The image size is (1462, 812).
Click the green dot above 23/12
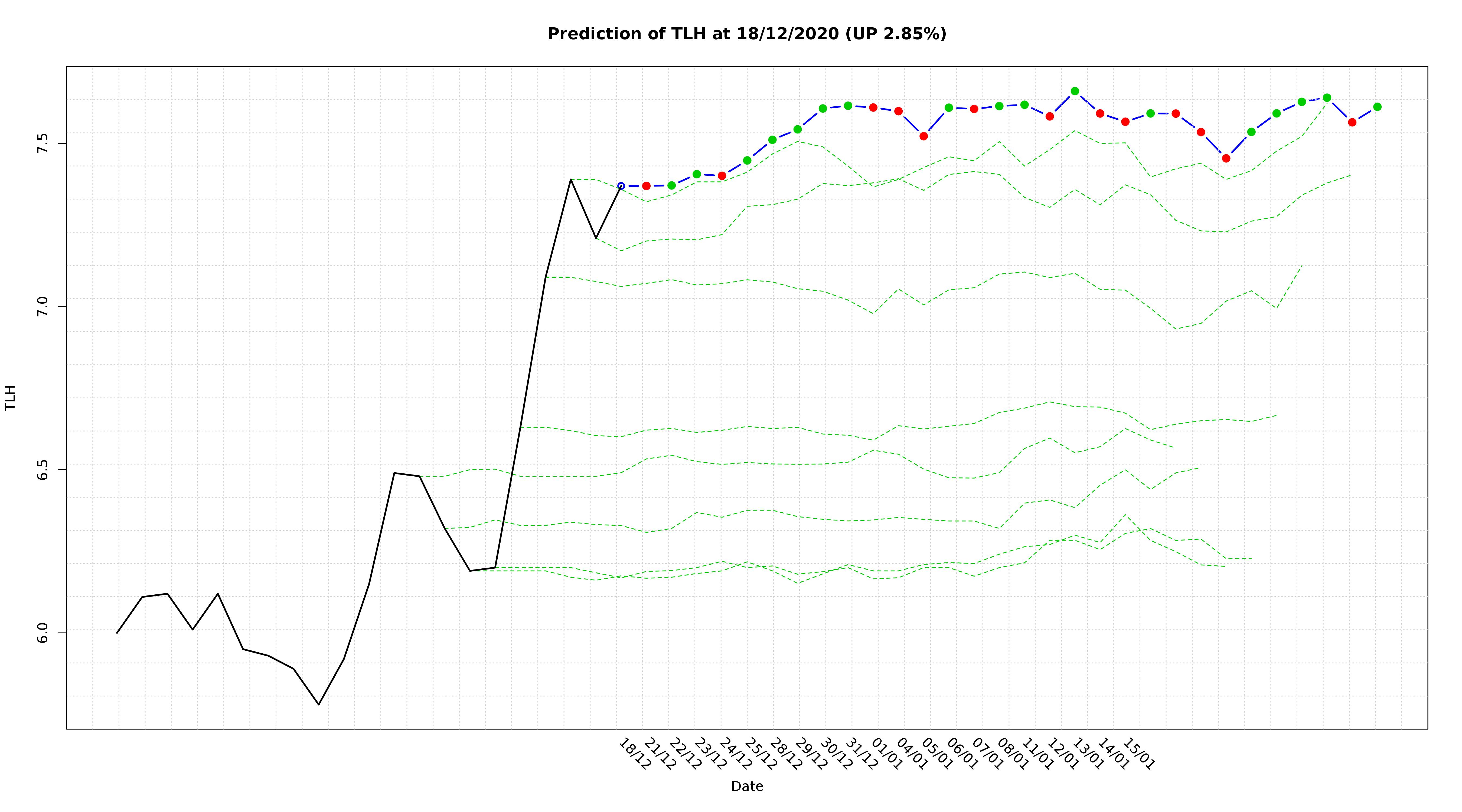pyautogui.click(x=696, y=174)
